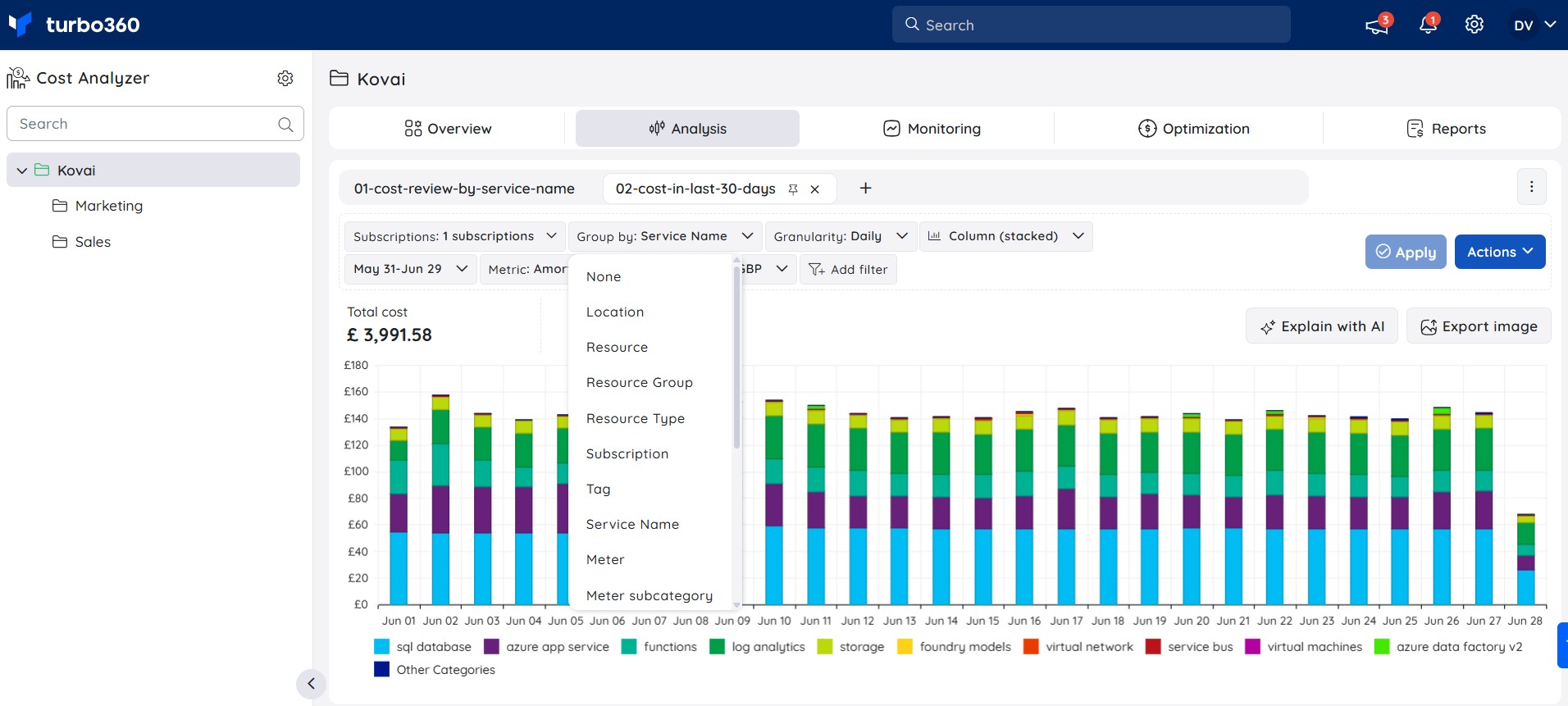
Task: Open the three-dot more options menu
Action: (x=1531, y=186)
